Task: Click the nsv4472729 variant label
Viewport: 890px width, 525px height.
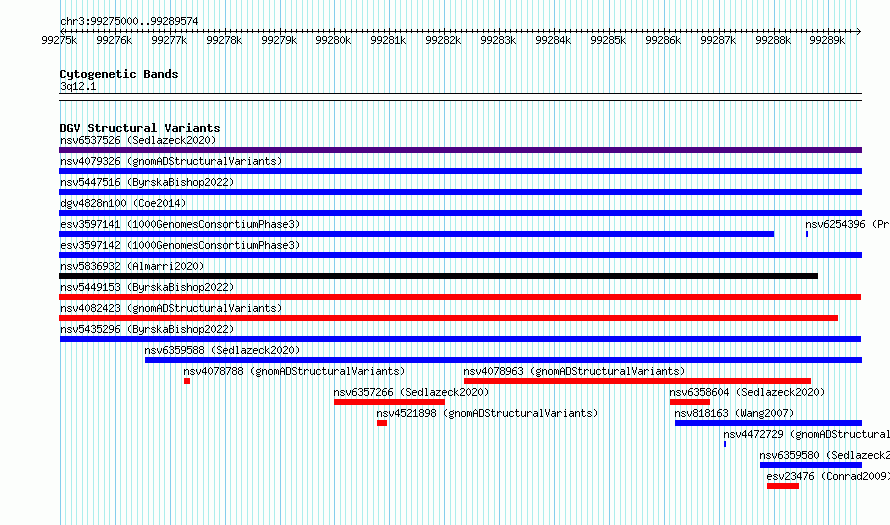Action: [x=807, y=434]
